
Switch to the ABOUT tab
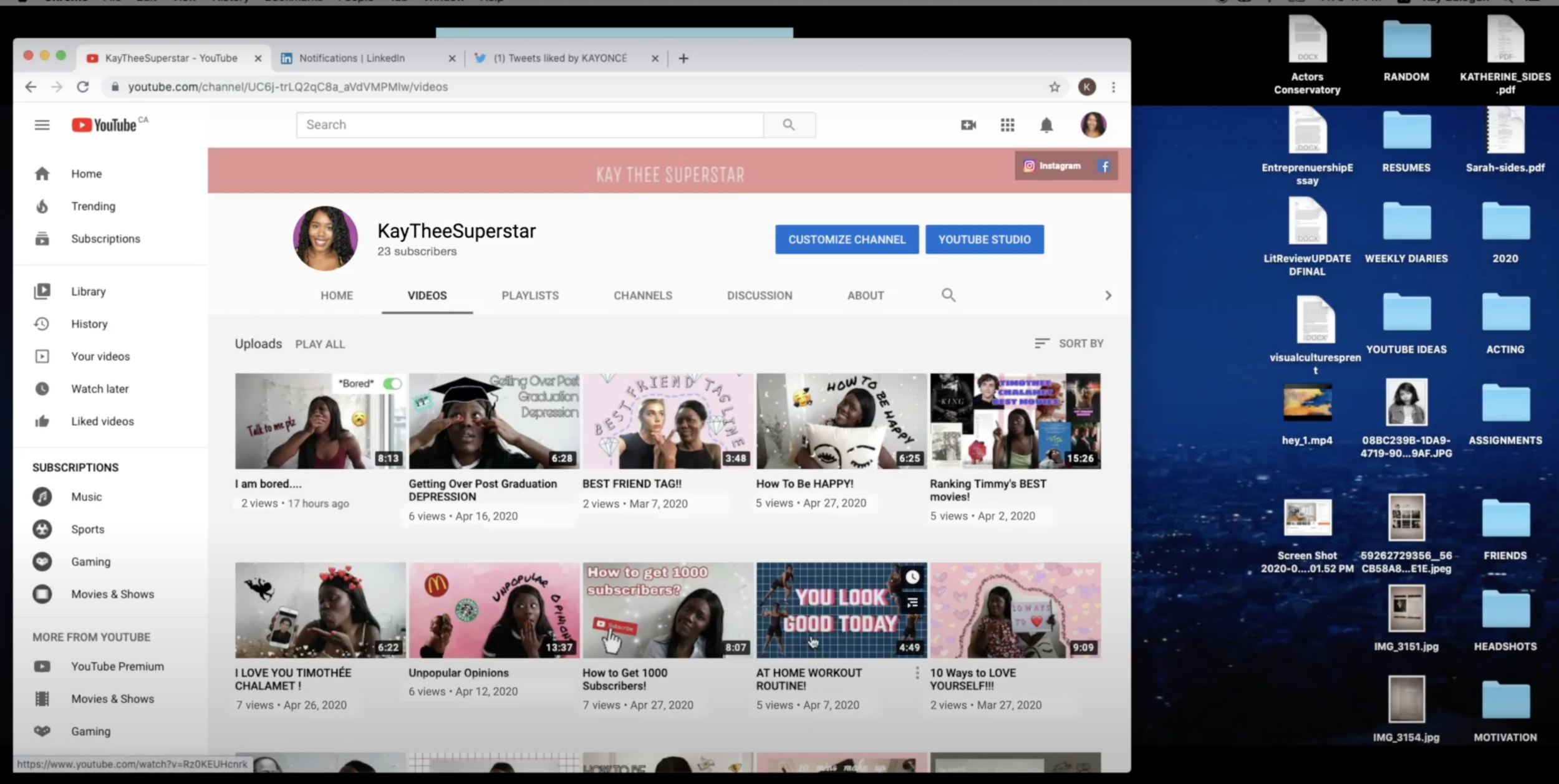[x=866, y=296]
